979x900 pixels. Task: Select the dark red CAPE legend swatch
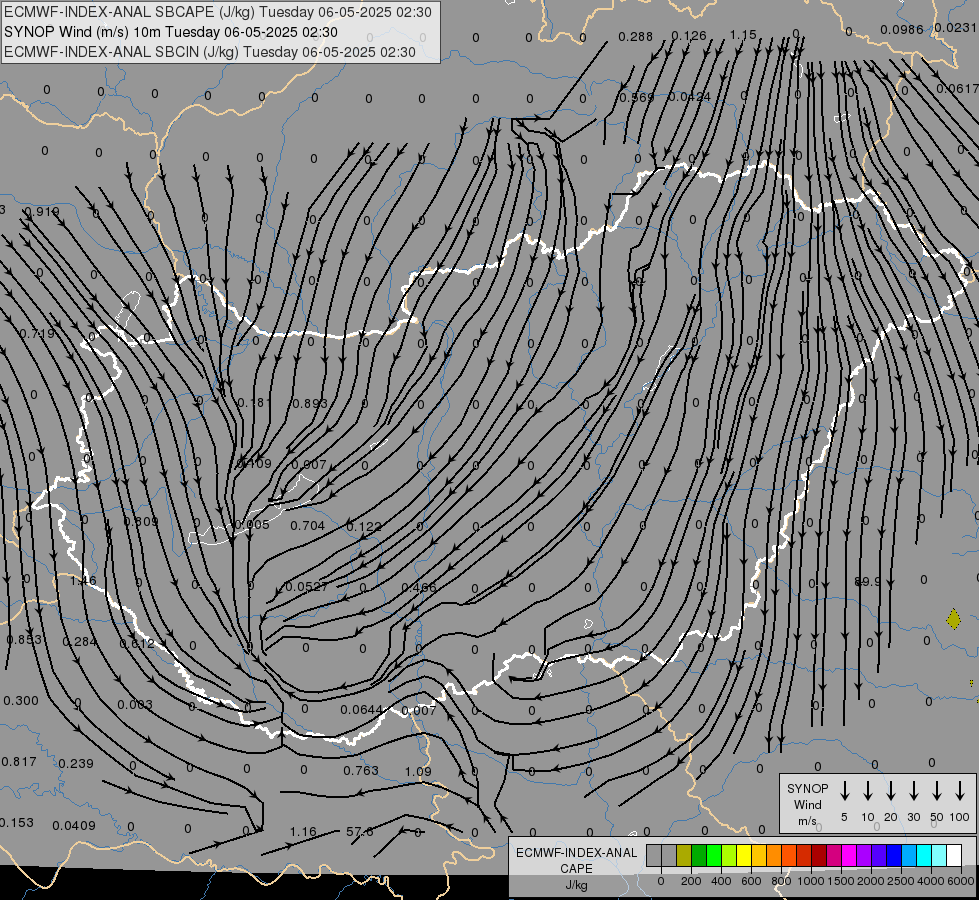(x=819, y=855)
